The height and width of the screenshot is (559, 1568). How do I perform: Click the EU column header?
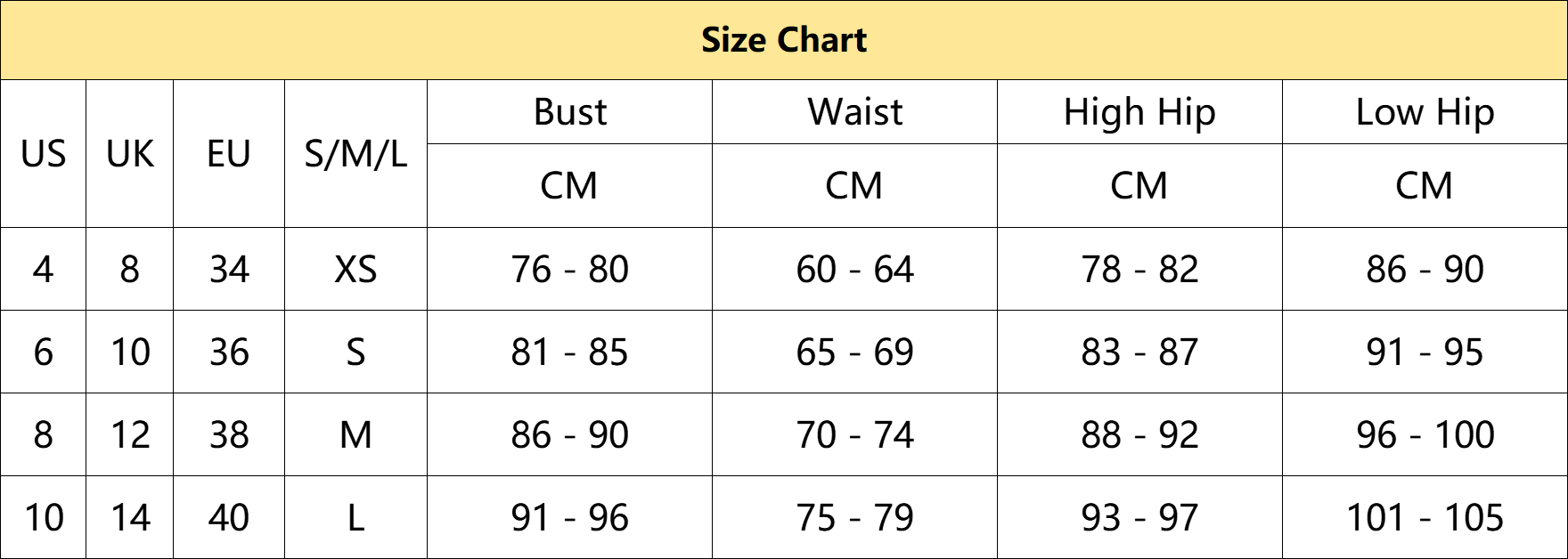coord(229,154)
